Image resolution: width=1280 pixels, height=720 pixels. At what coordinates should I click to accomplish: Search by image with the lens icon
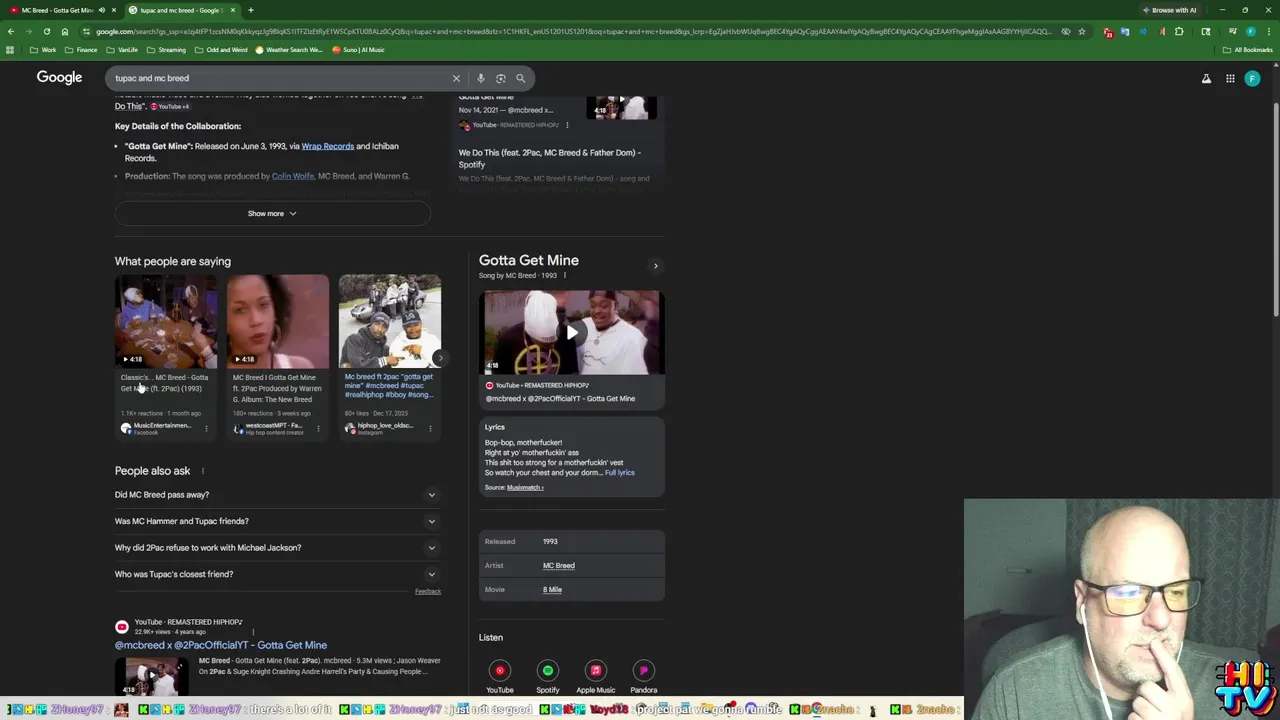(x=500, y=78)
